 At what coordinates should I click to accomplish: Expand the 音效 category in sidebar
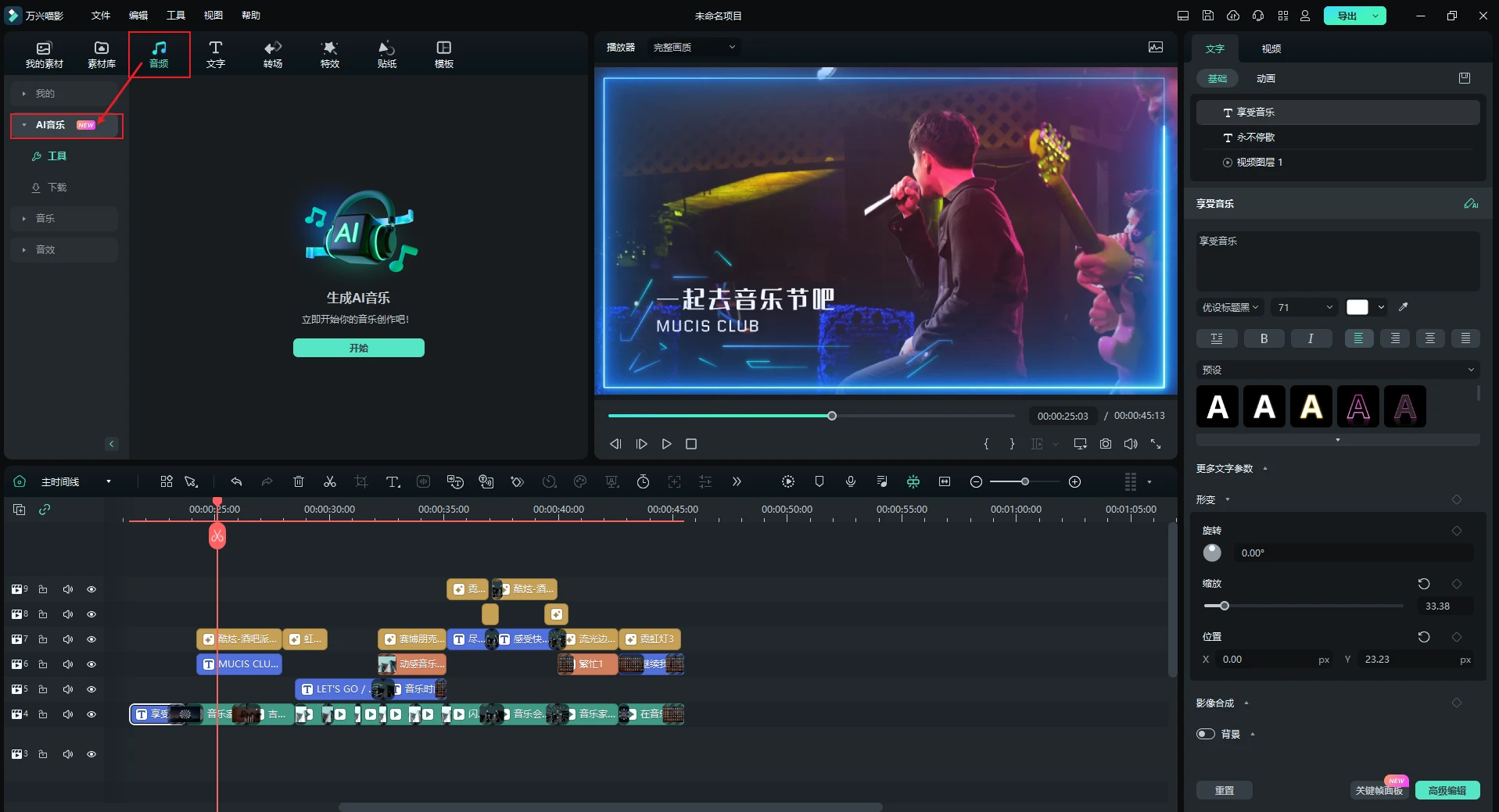click(x=65, y=249)
